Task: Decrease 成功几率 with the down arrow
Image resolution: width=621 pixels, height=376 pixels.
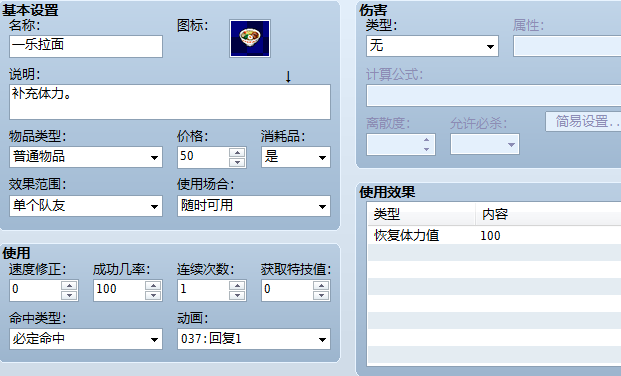Action: (x=153, y=295)
